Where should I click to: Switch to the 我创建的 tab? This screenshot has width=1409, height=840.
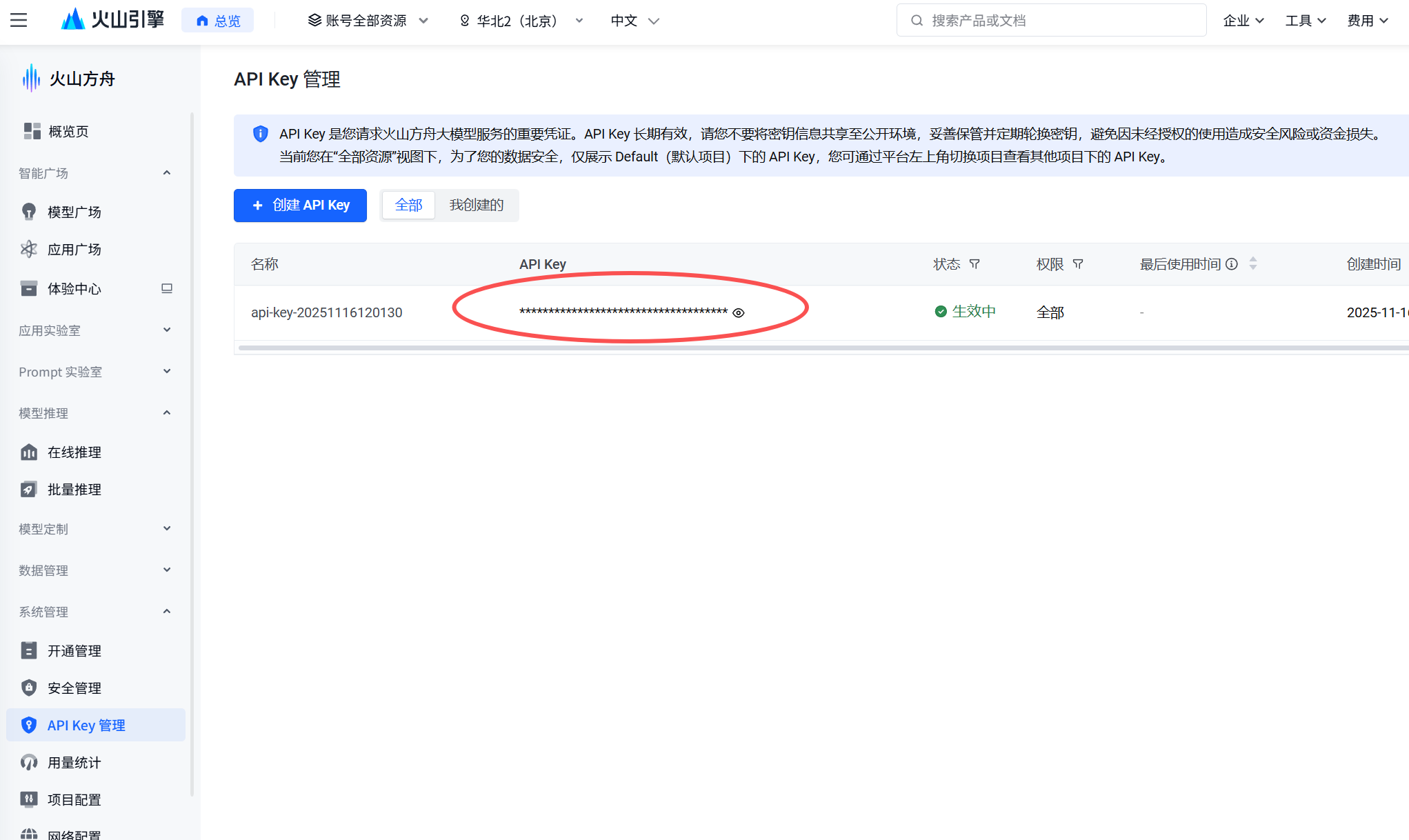[476, 205]
